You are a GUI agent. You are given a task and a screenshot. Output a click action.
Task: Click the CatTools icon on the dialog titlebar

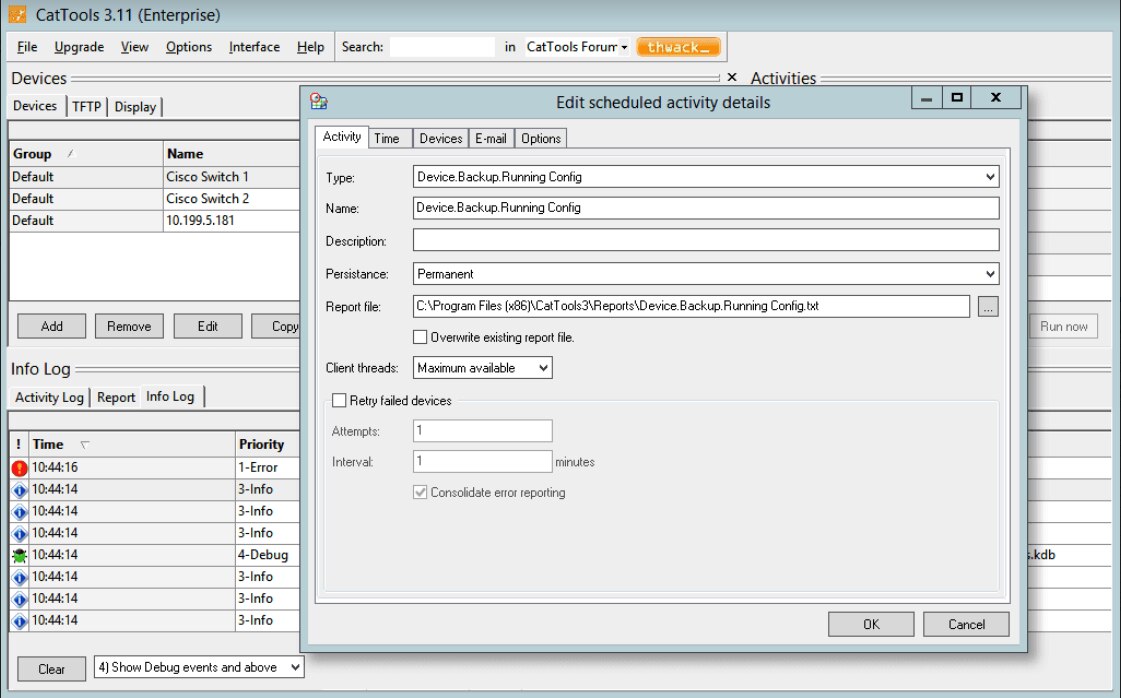point(318,99)
